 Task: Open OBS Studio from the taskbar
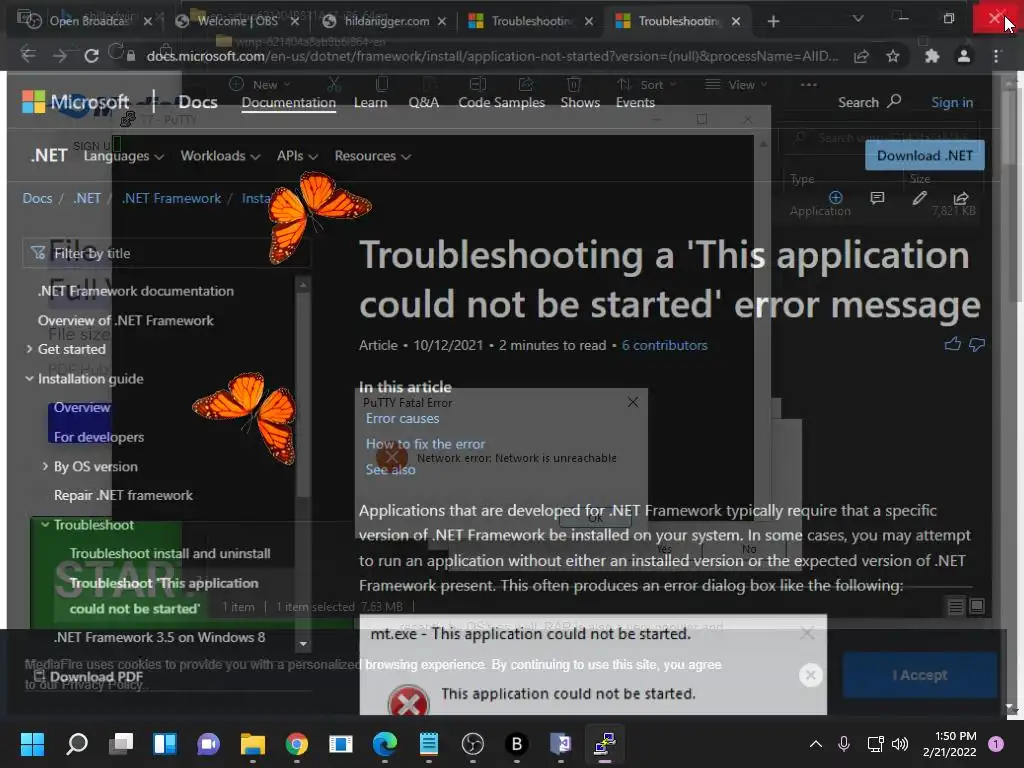[x=473, y=743]
